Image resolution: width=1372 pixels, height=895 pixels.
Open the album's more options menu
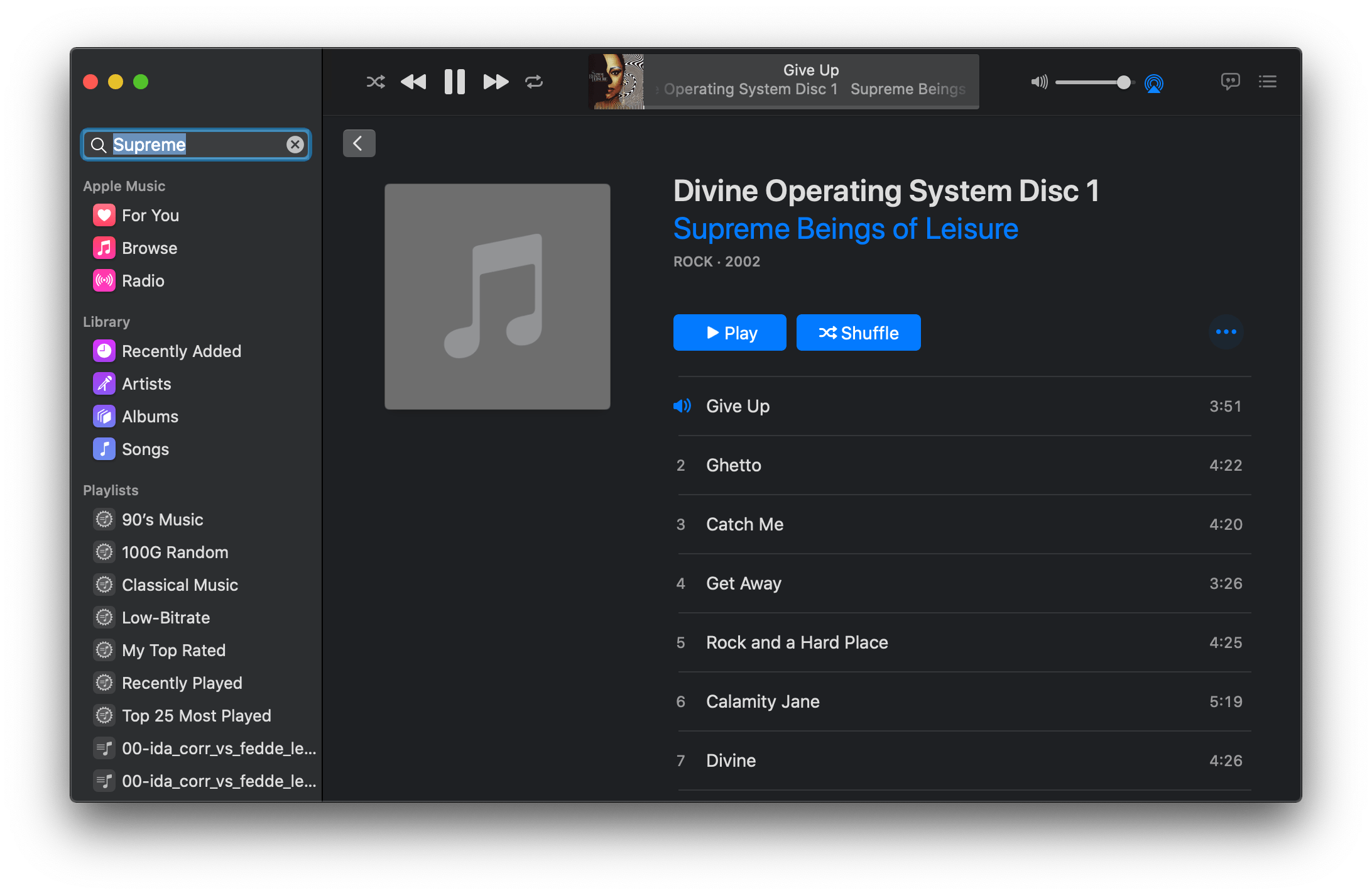(1226, 332)
